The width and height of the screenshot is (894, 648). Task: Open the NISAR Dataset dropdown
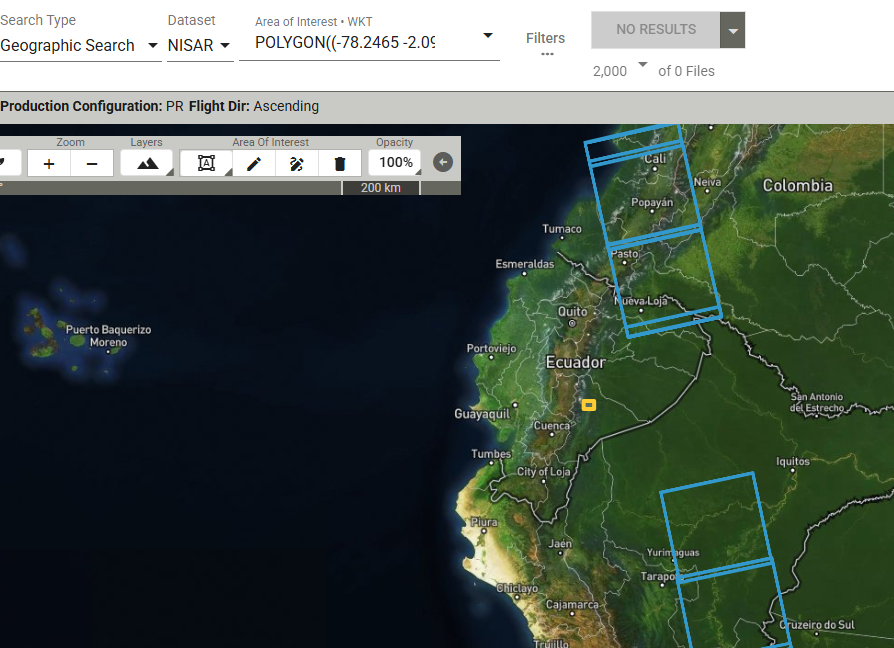coord(200,46)
